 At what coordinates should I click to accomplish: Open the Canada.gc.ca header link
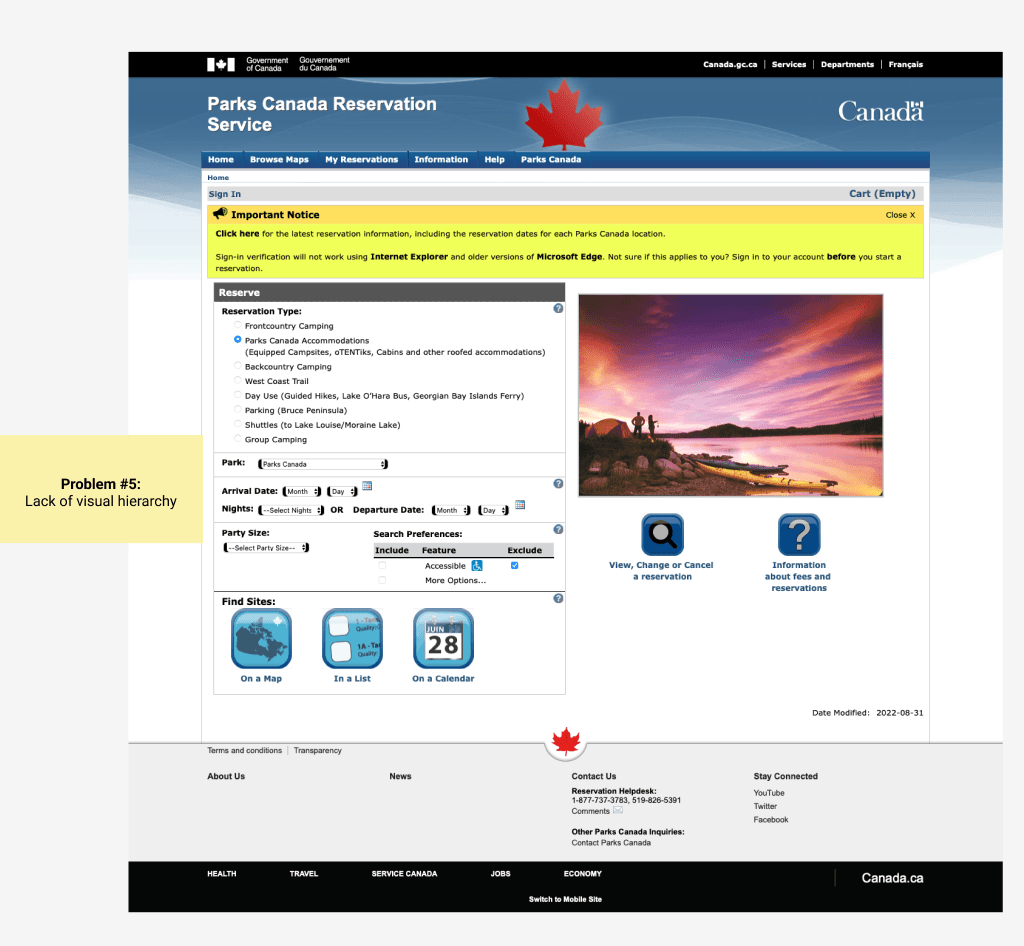(730, 64)
